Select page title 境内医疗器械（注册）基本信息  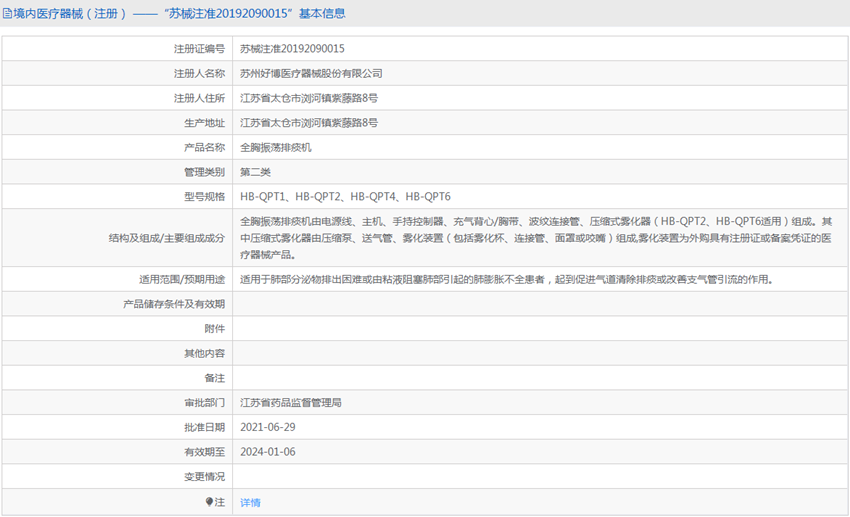pos(179,14)
